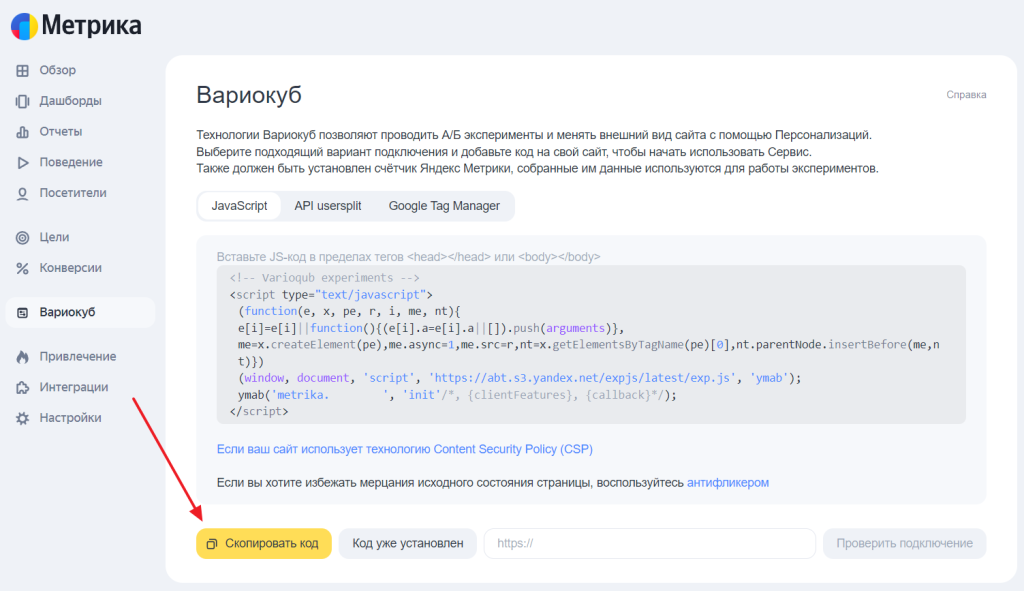Click the script type="text/javascript" line
The height and width of the screenshot is (591, 1024).
(331, 295)
